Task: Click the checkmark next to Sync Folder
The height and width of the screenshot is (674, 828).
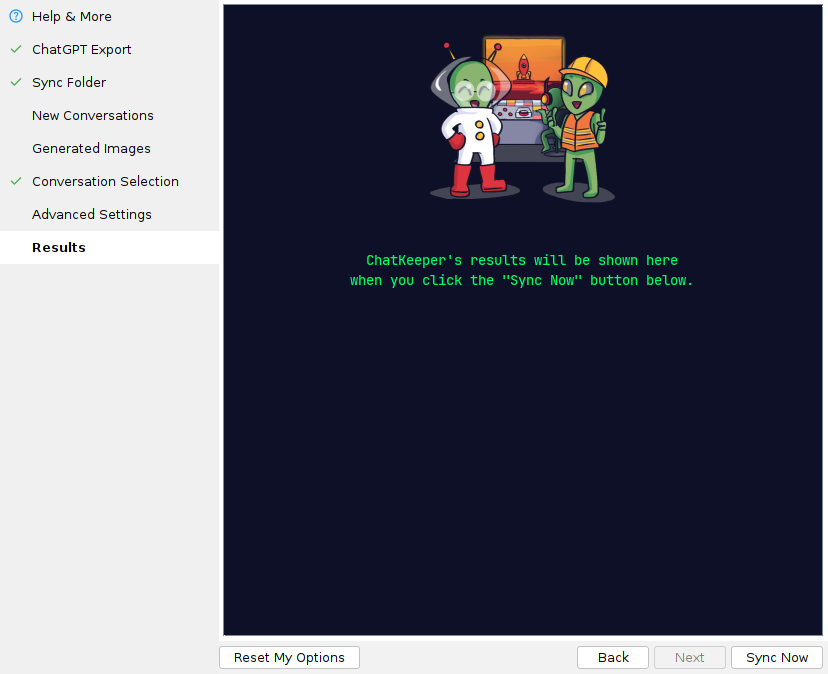Action: (x=15, y=82)
